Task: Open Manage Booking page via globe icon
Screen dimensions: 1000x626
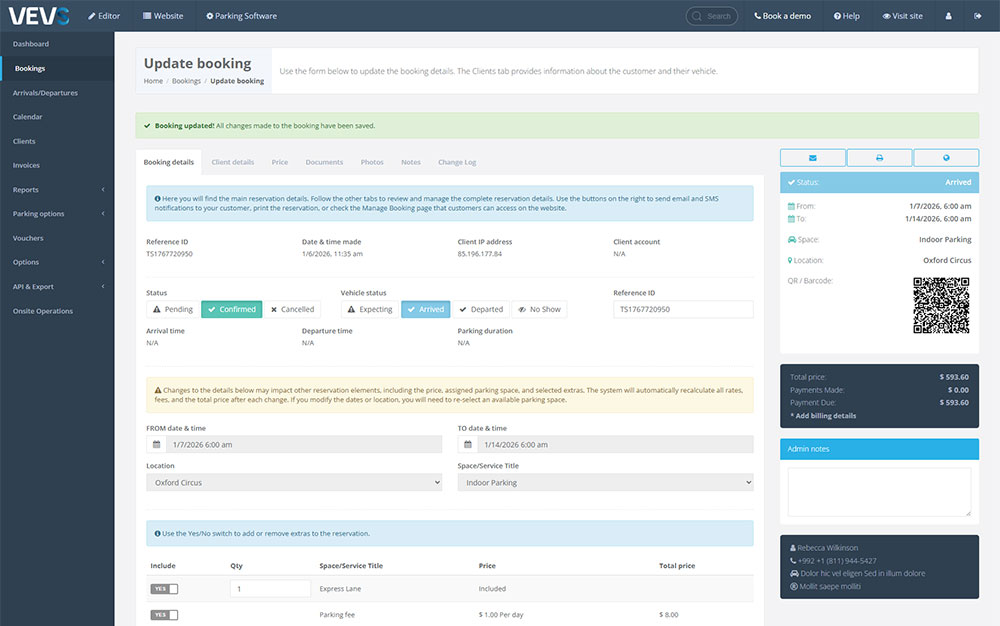Action: click(x=946, y=158)
